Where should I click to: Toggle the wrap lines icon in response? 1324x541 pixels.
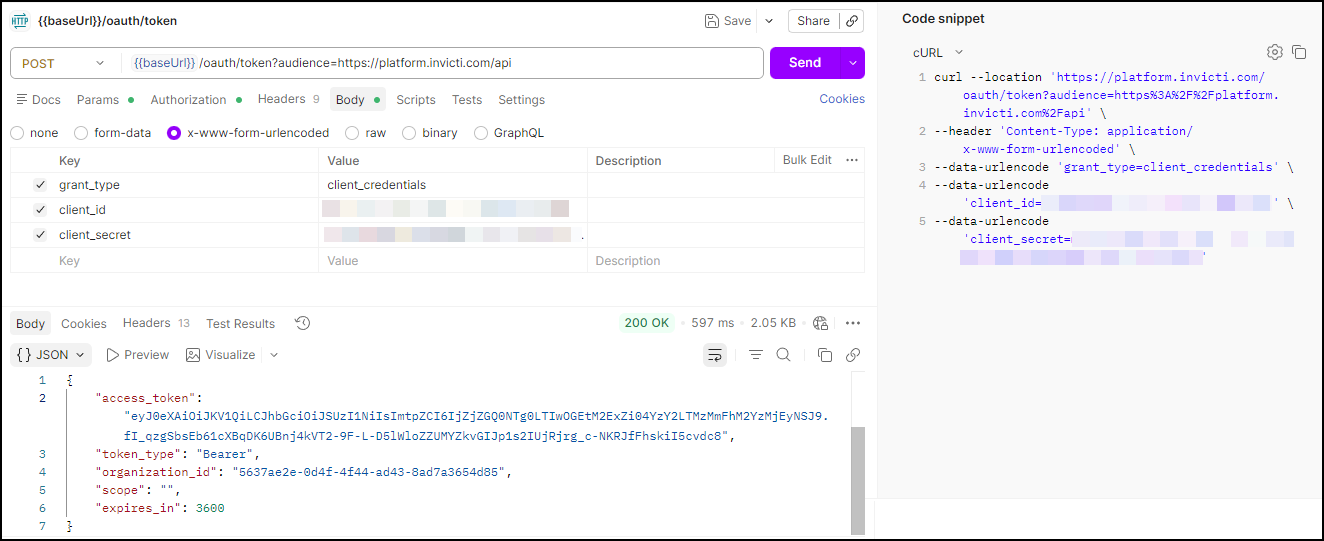(x=715, y=355)
